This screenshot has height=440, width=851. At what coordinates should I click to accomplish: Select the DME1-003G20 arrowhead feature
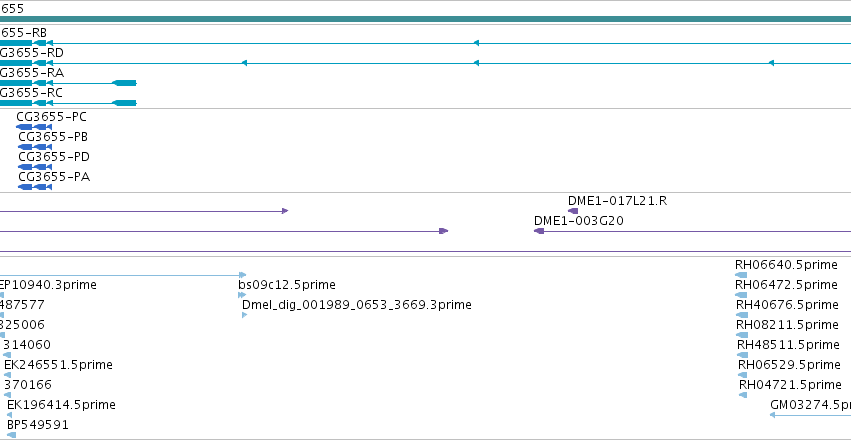(x=539, y=231)
